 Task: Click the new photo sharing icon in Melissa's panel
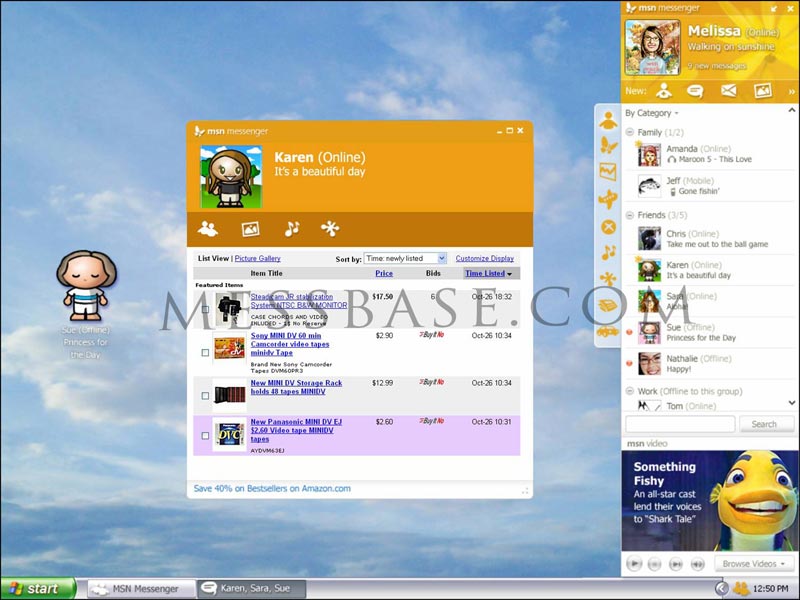[x=763, y=91]
